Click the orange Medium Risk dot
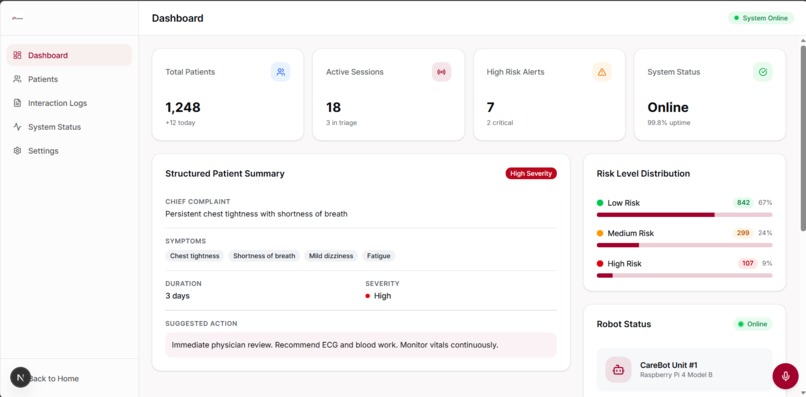Image resolution: width=806 pixels, height=397 pixels. click(x=600, y=233)
